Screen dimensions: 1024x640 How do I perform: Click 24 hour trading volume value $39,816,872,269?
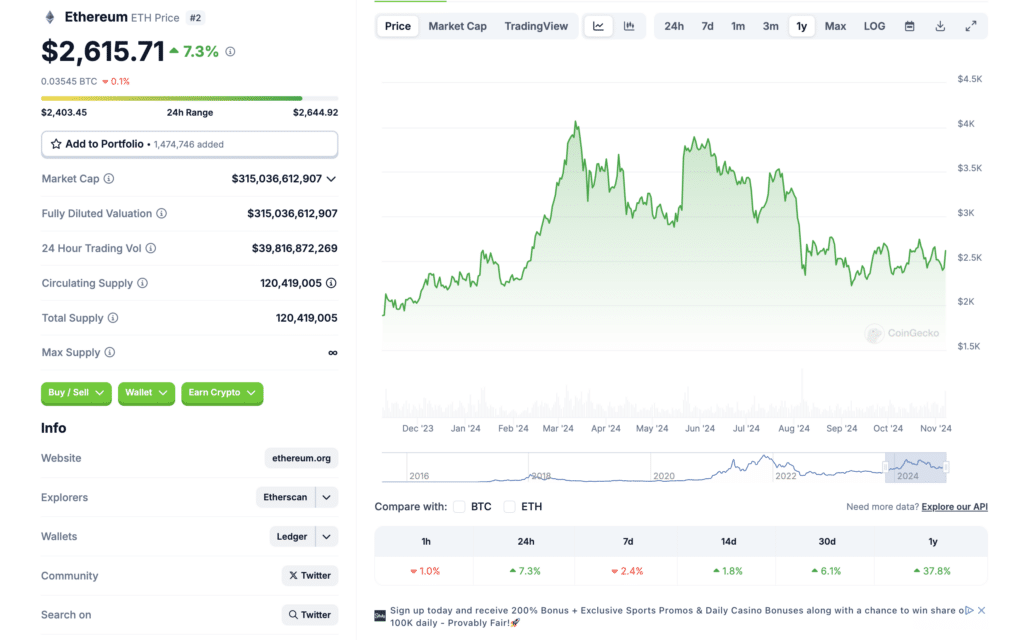pos(295,248)
